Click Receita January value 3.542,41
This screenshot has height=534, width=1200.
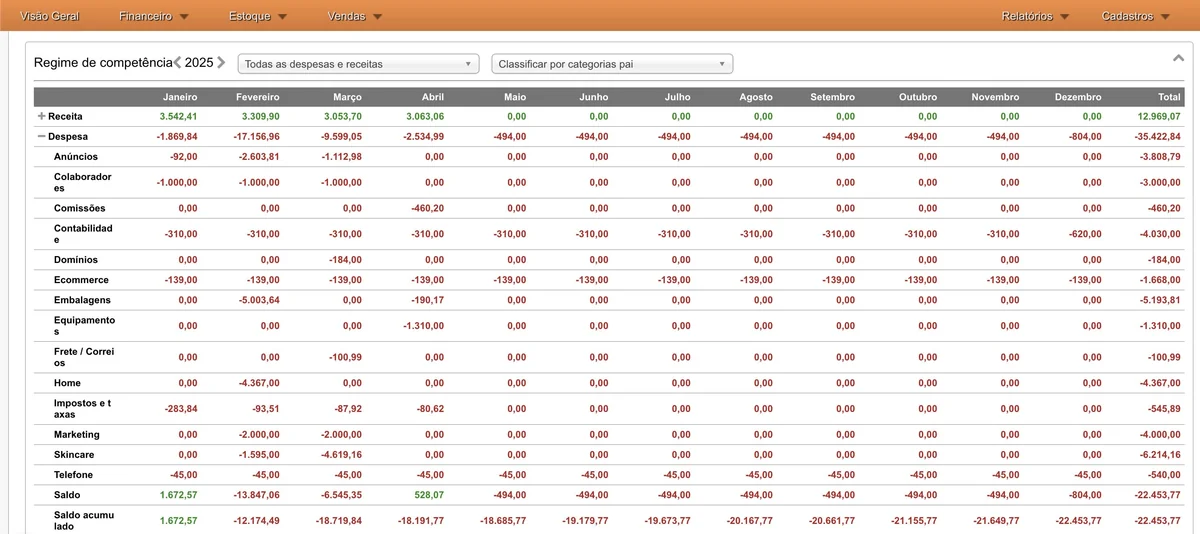[x=178, y=117]
